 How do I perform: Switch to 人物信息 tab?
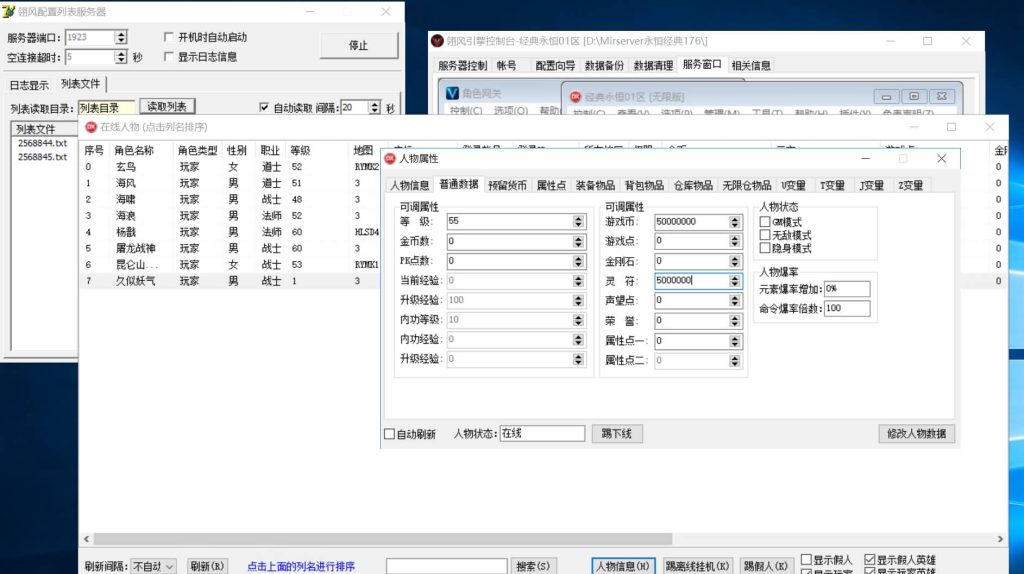[409, 185]
